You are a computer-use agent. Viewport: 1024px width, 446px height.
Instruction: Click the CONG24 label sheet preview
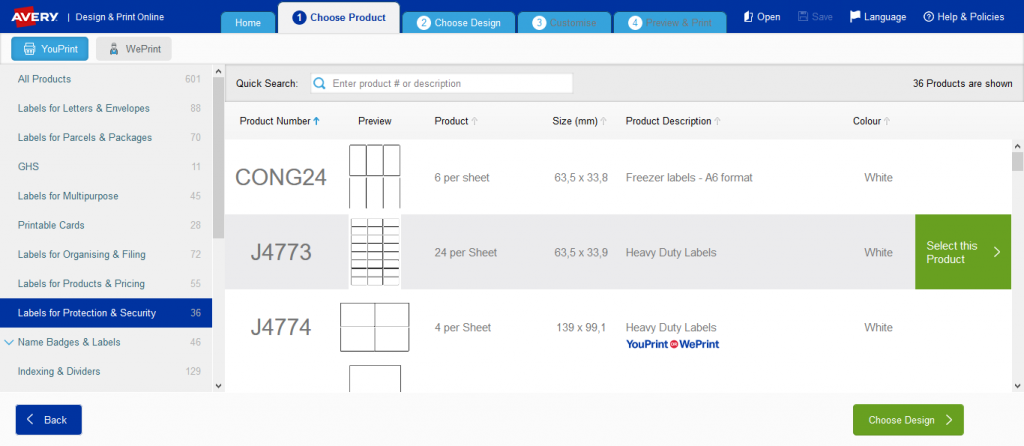(375, 176)
